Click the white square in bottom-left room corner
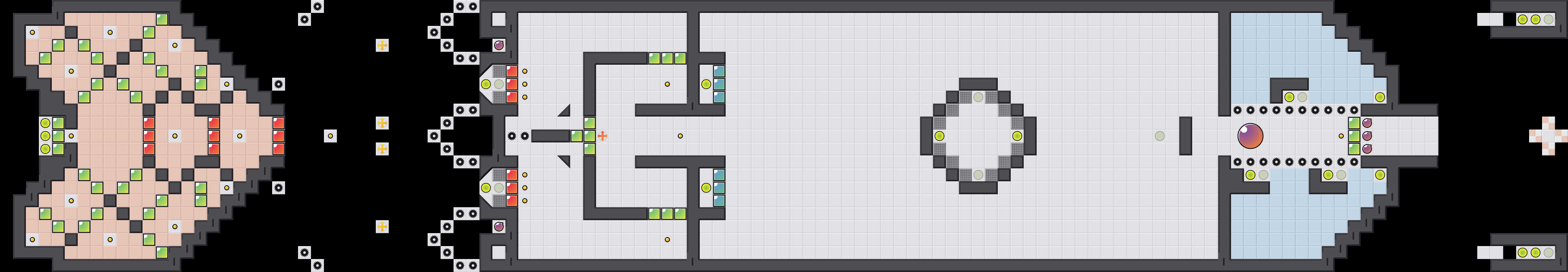Viewport: 1568px width, 272px height. [x=499, y=252]
